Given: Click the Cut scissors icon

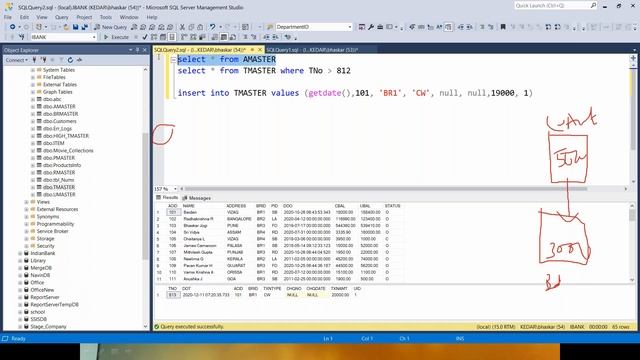Looking at the screenshot, I should coord(182,27).
